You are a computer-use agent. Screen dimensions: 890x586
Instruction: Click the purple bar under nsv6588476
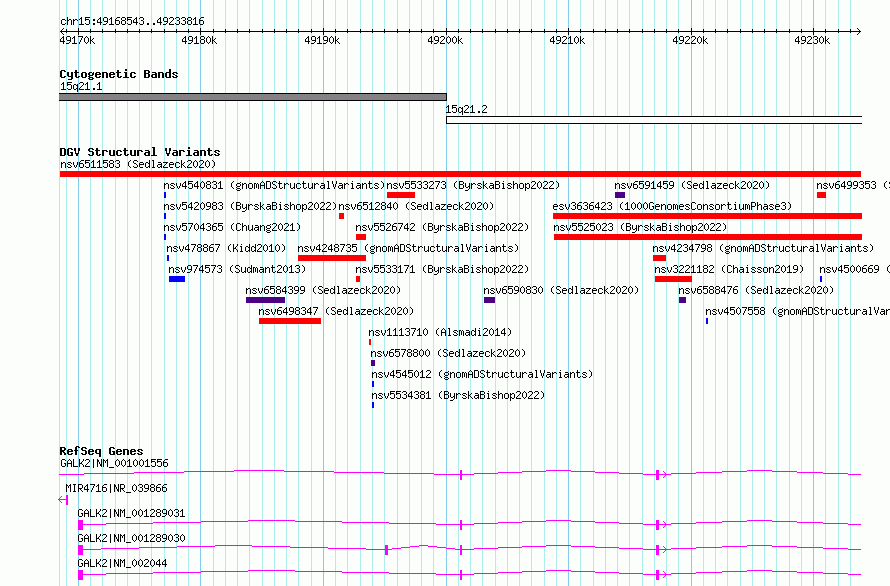(x=683, y=300)
